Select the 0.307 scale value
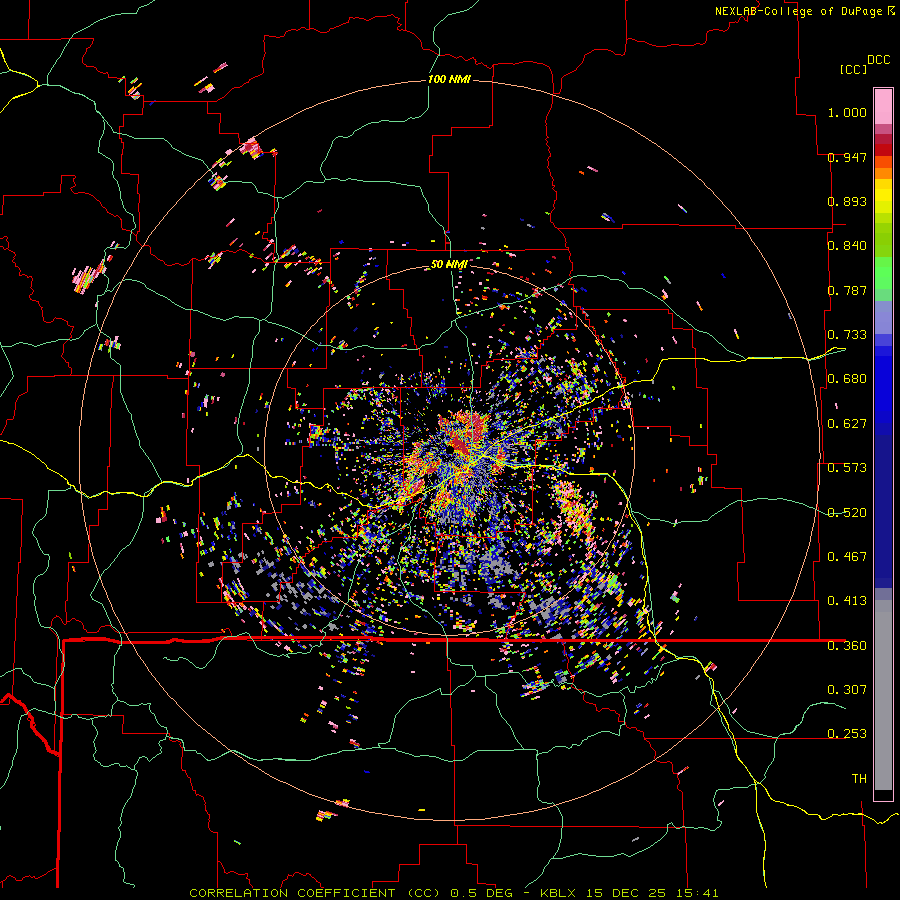The height and width of the screenshot is (900, 900). tap(847, 689)
